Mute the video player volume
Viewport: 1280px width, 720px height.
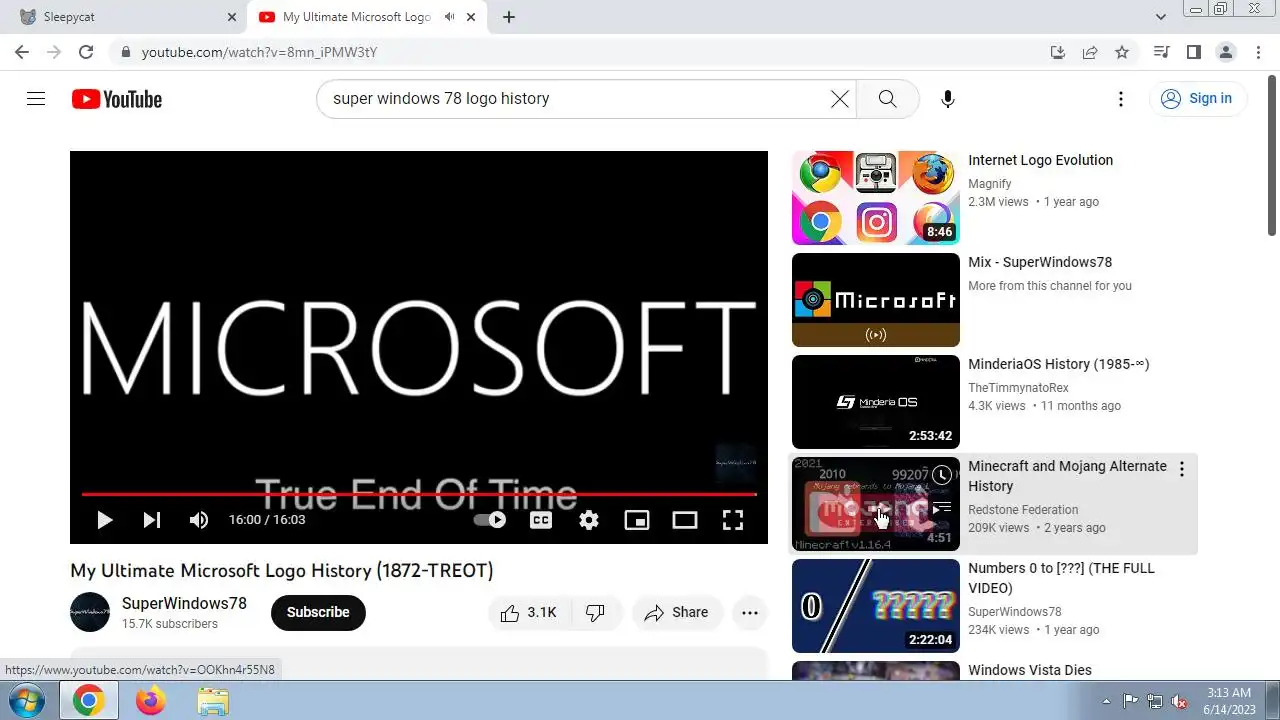[x=199, y=520]
